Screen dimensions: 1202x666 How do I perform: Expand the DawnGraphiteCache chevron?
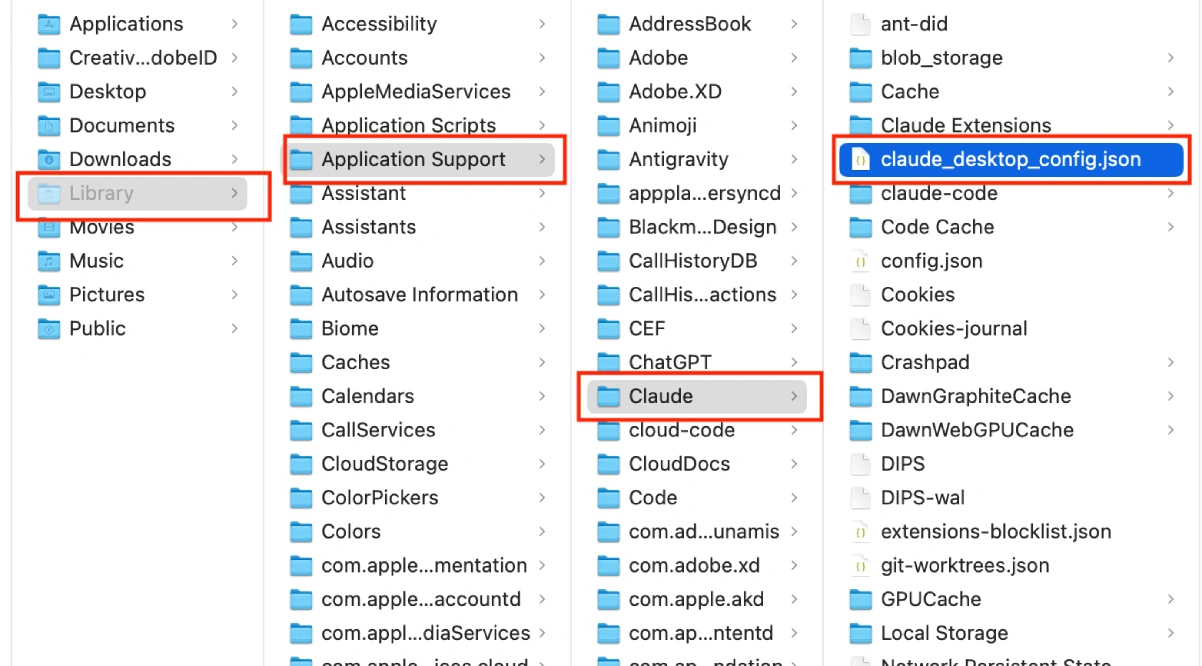point(1170,396)
